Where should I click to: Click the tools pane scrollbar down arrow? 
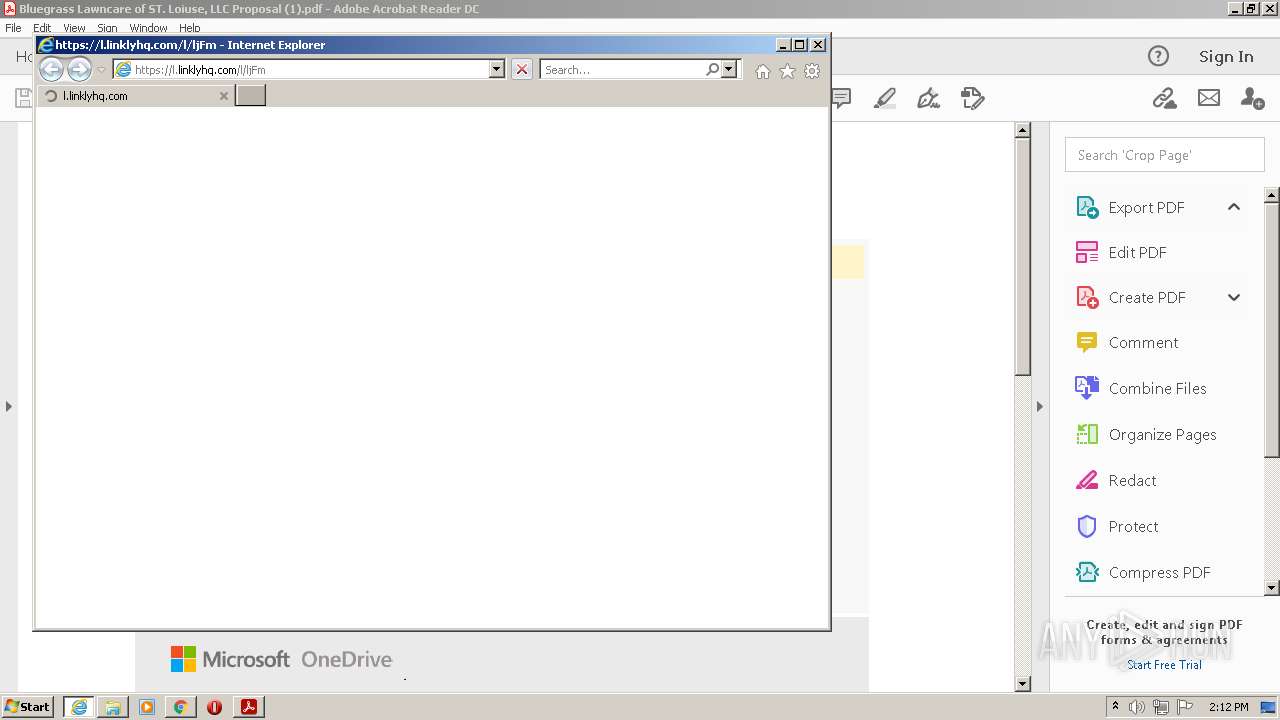point(1272,588)
